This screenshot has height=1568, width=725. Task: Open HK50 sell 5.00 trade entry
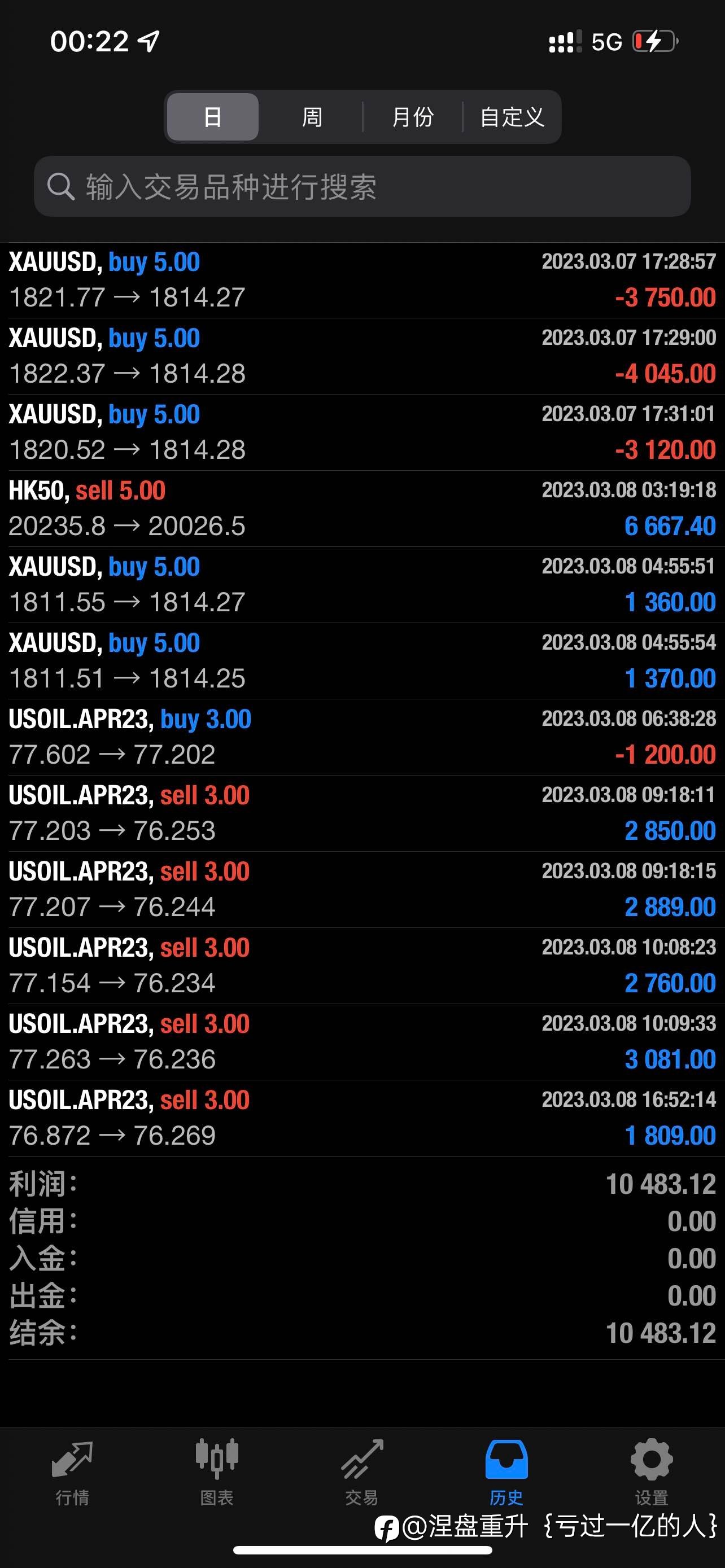click(x=362, y=508)
